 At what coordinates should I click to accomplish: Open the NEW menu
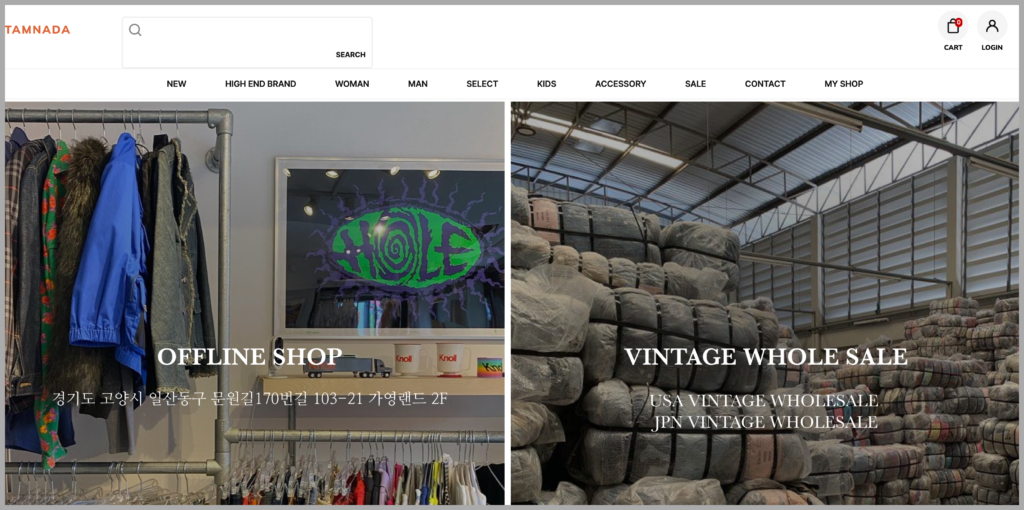(176, 84)
